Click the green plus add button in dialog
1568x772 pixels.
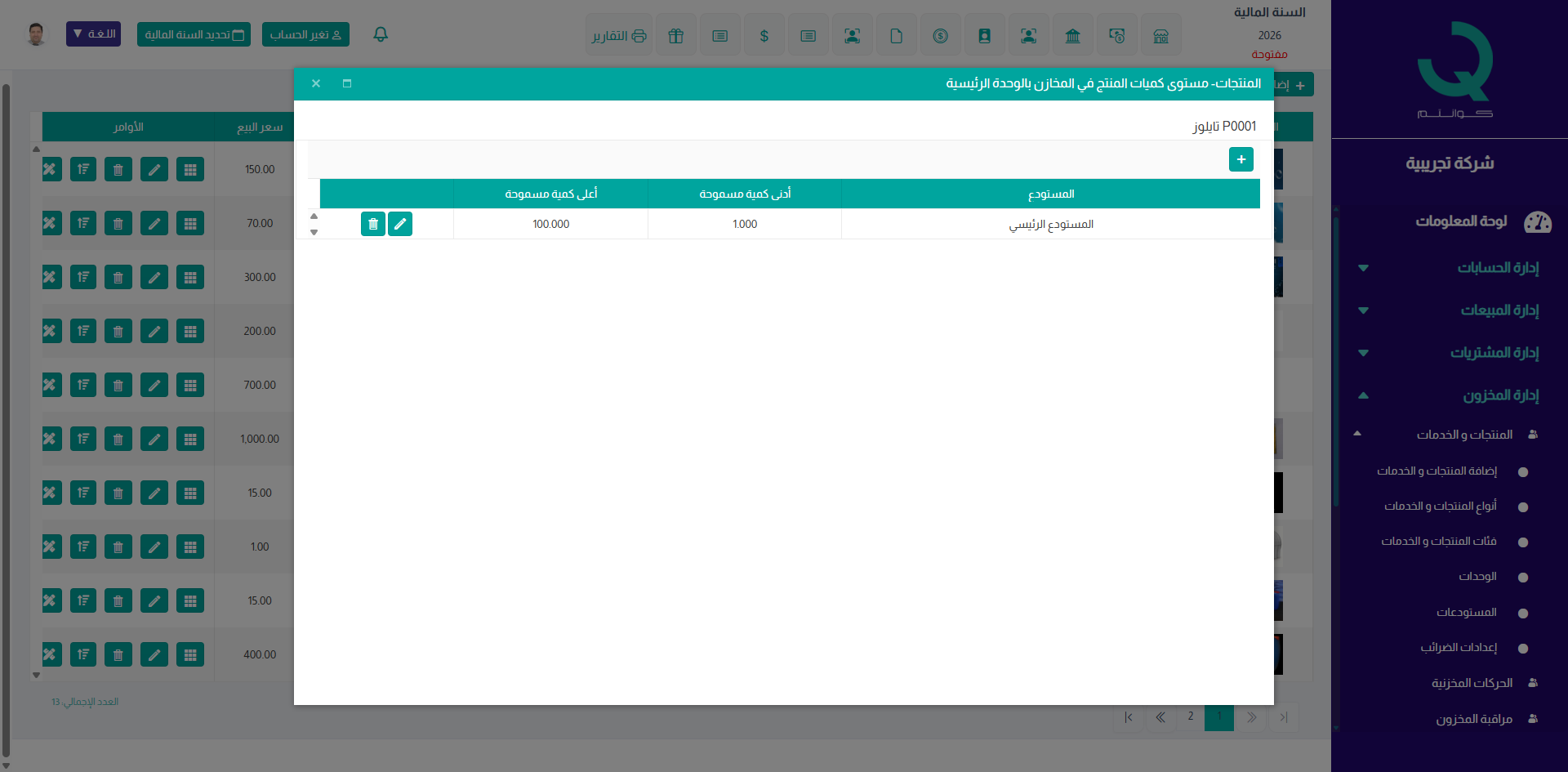(1241, 159)
